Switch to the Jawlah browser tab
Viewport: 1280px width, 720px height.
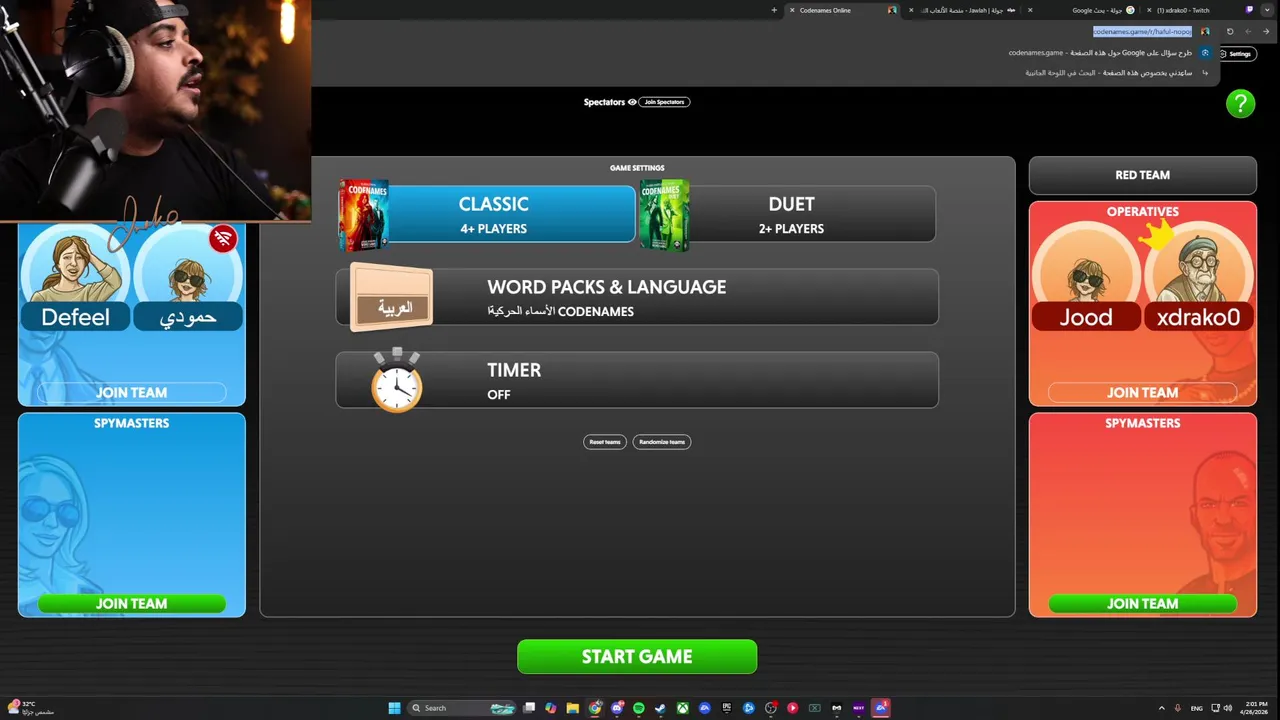(962, 10)
